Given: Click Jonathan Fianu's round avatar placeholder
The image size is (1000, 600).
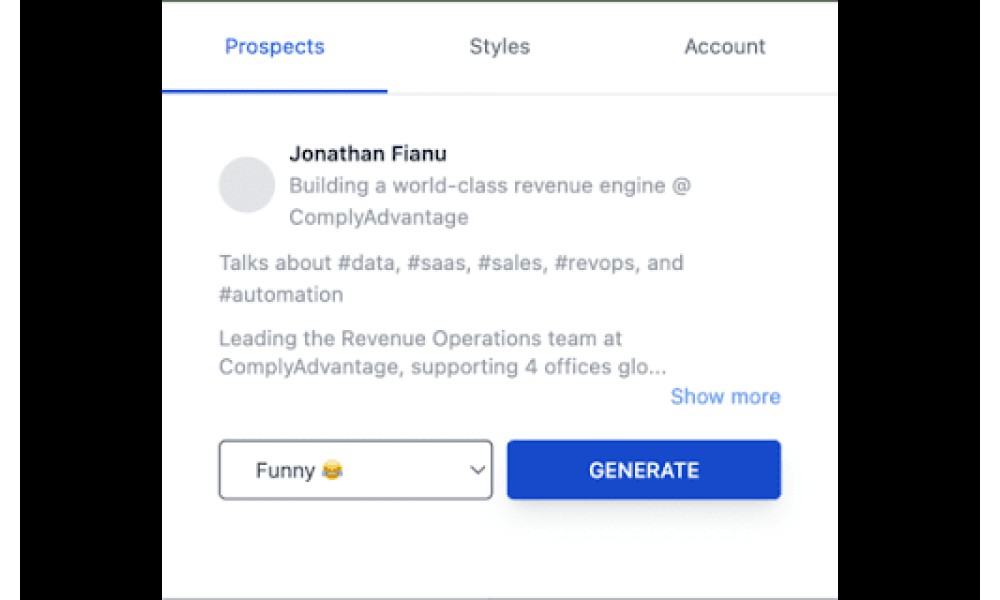Looking at the screenshot, I should [247, 185].
